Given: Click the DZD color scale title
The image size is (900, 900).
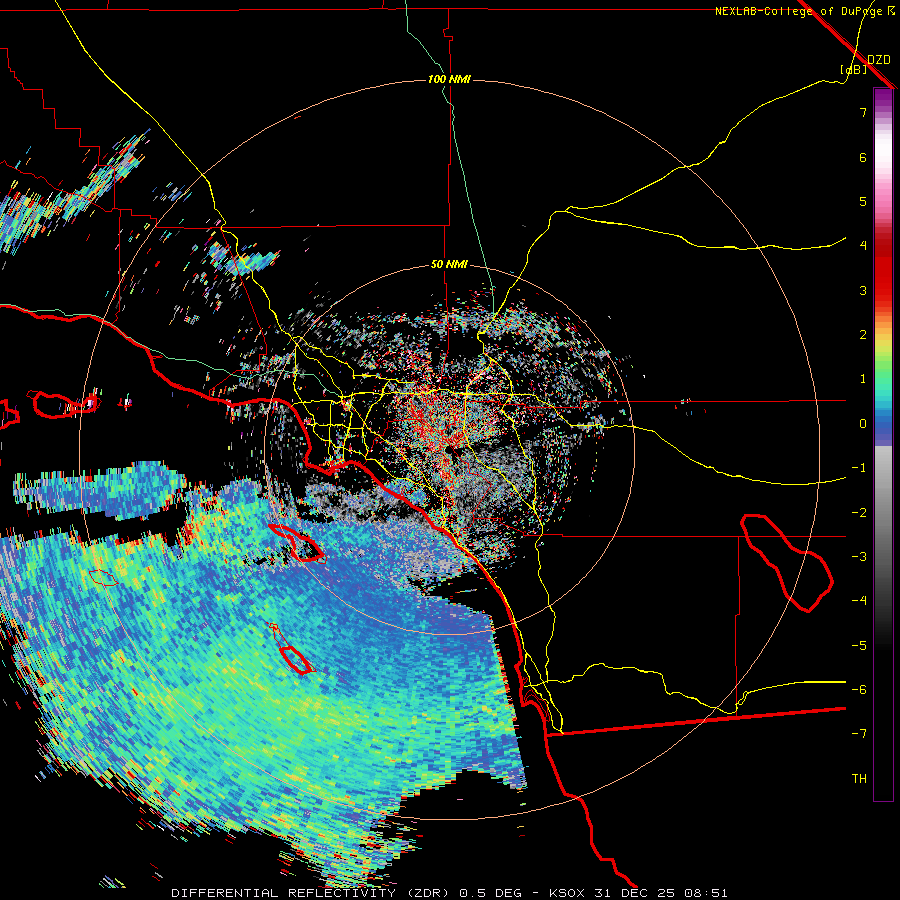Looking at the screenshot, I should coord(879,60).
